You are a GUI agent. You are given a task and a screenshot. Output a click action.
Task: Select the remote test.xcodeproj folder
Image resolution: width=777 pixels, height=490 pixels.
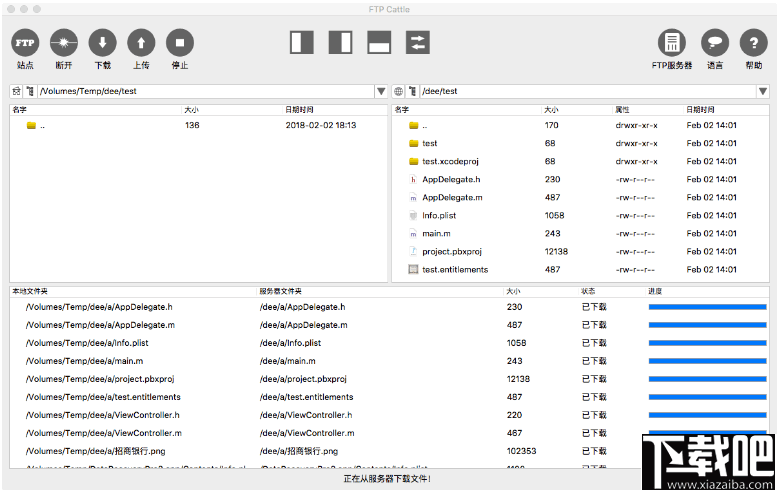click(x=580, y=162)
